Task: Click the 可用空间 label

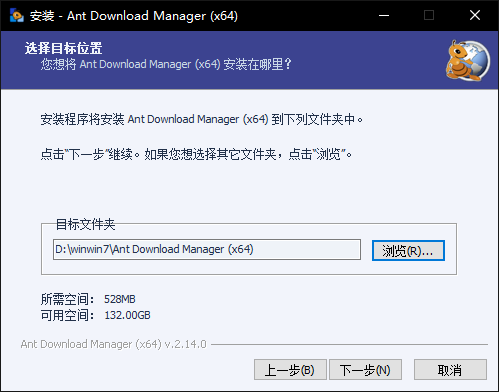Action: pos(68,315)
